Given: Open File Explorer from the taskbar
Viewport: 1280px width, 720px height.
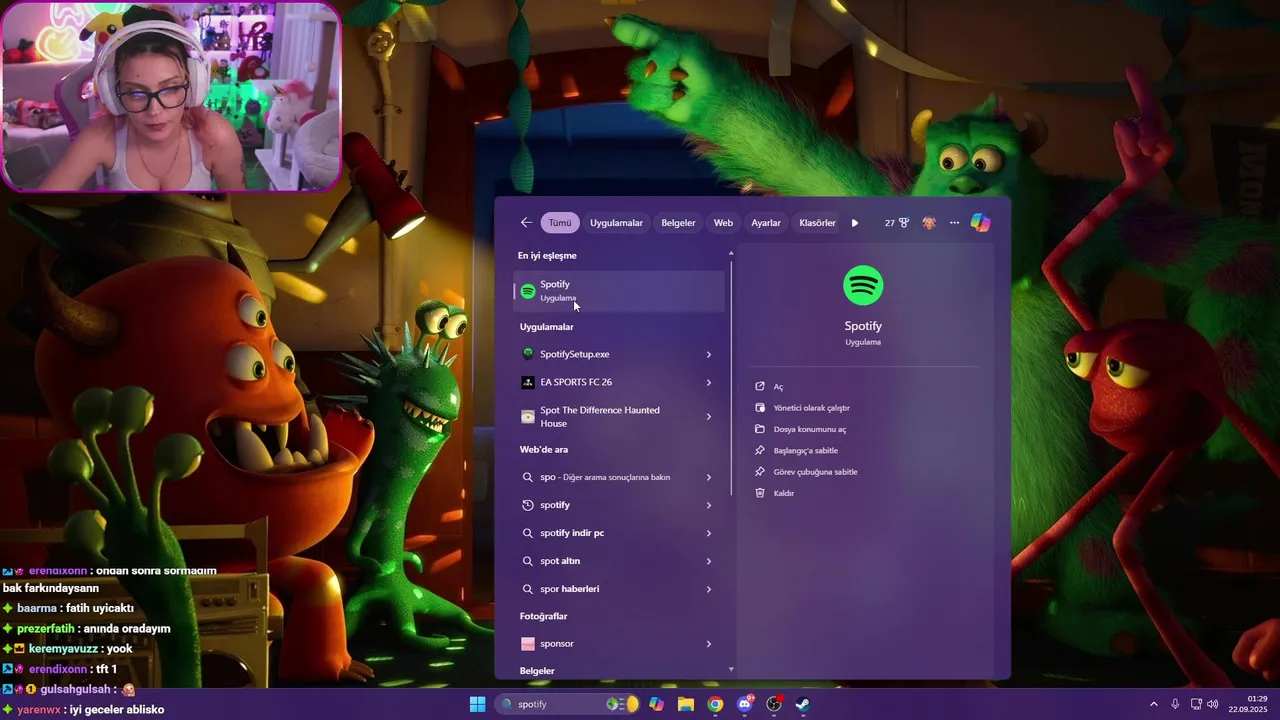Looking at the screenshot, I should point(686,704).
